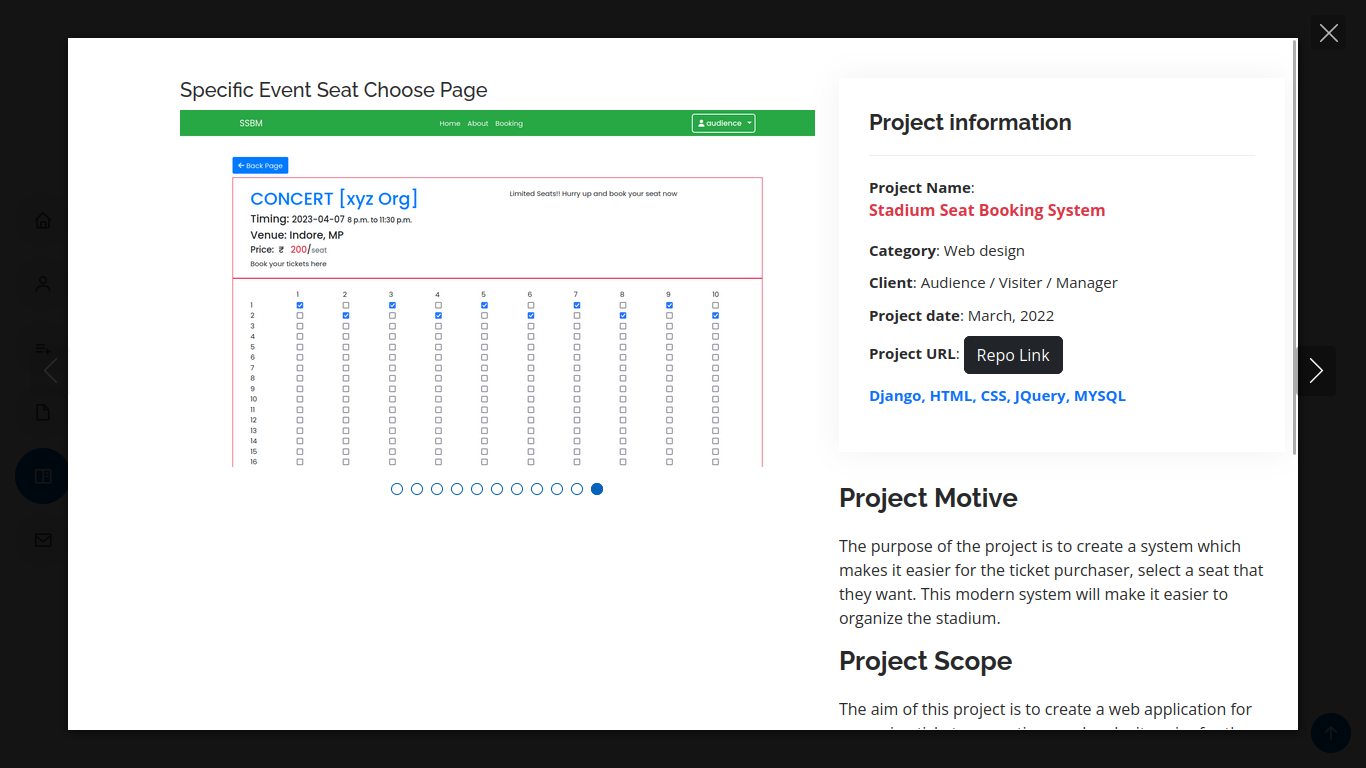Click the audience dropdown in slide screenshot

(x=723, y=123)
